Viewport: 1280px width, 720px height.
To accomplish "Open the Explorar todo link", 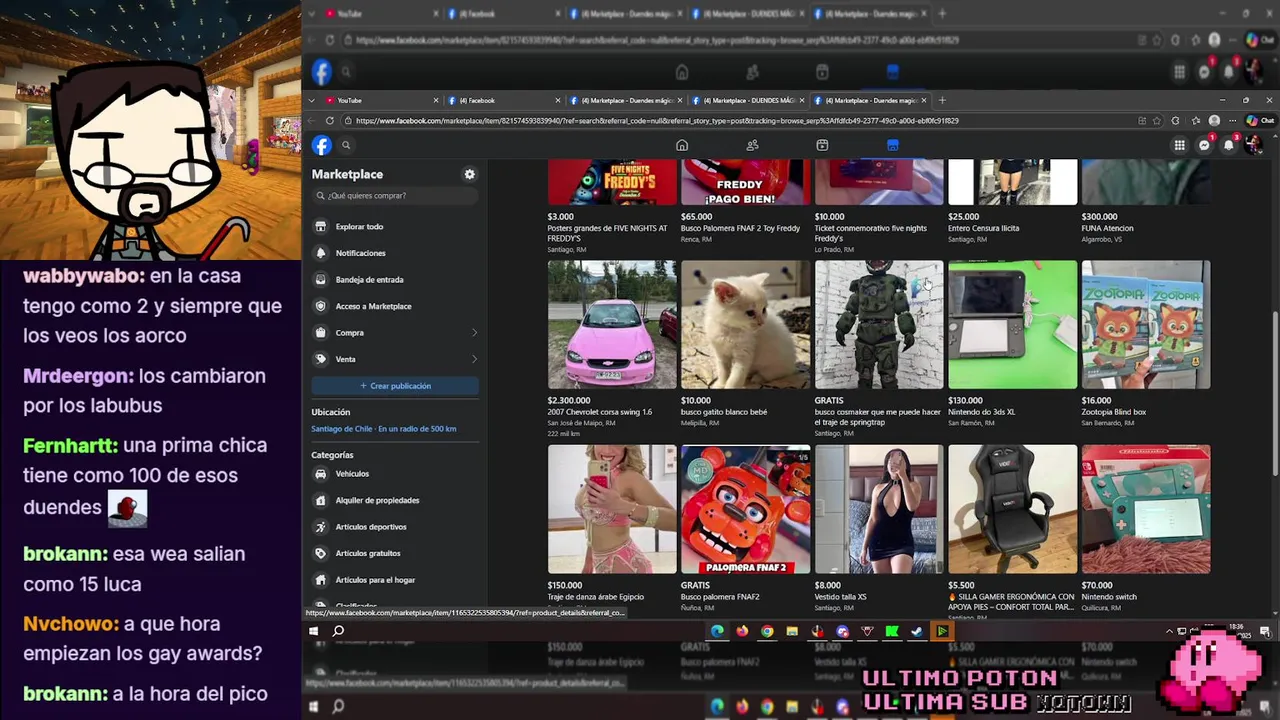I will (359, 227).
